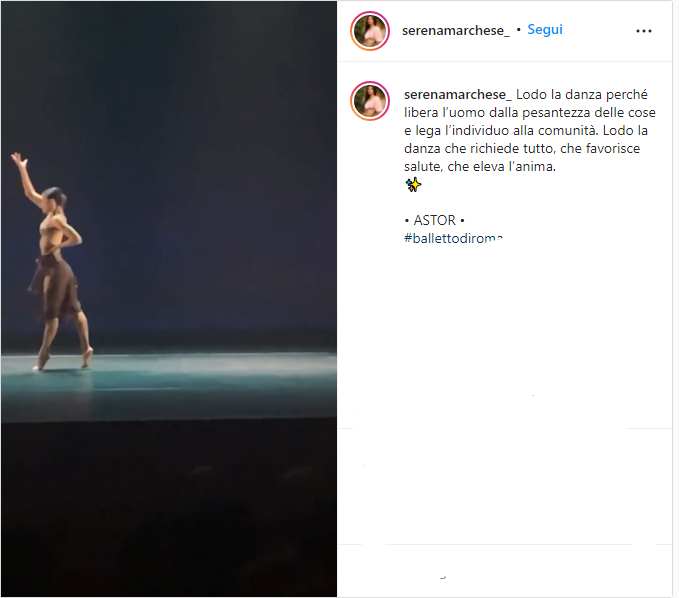679x598 pixels.
Task: Click the caption text starting 'Lodo la danza'
Action: coord(530,130)
